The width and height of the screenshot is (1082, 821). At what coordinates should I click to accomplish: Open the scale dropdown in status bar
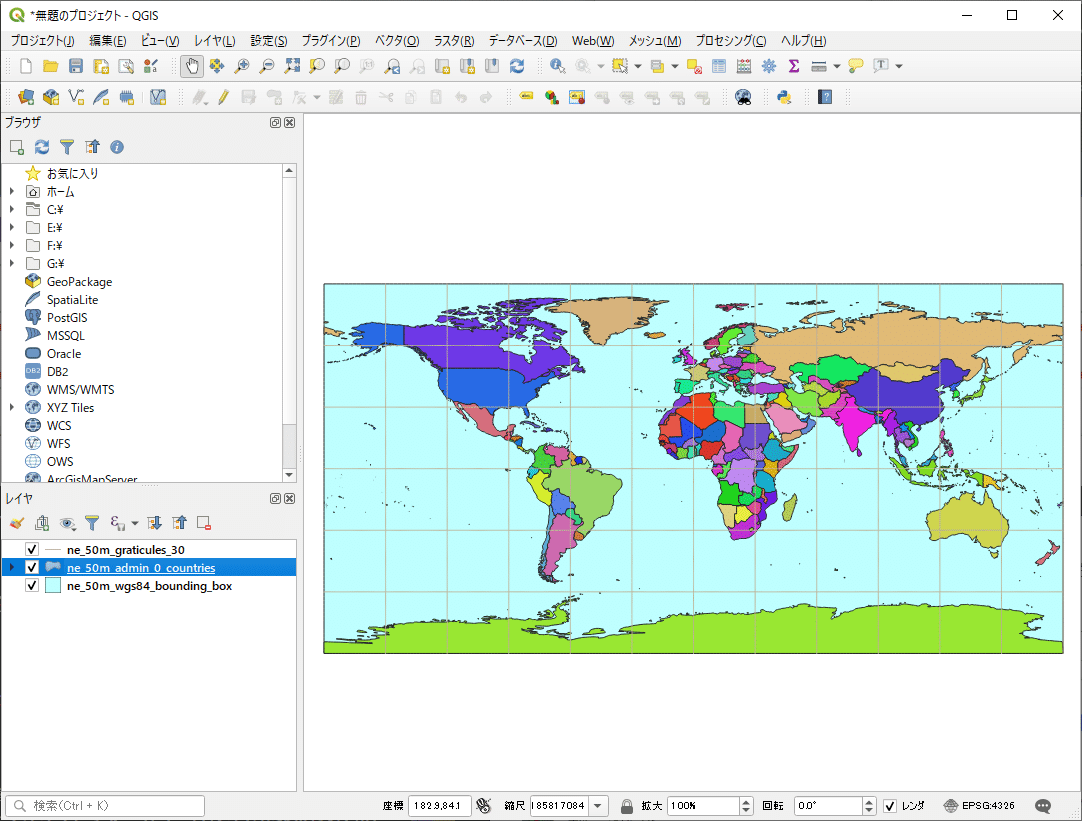point(598,806)
